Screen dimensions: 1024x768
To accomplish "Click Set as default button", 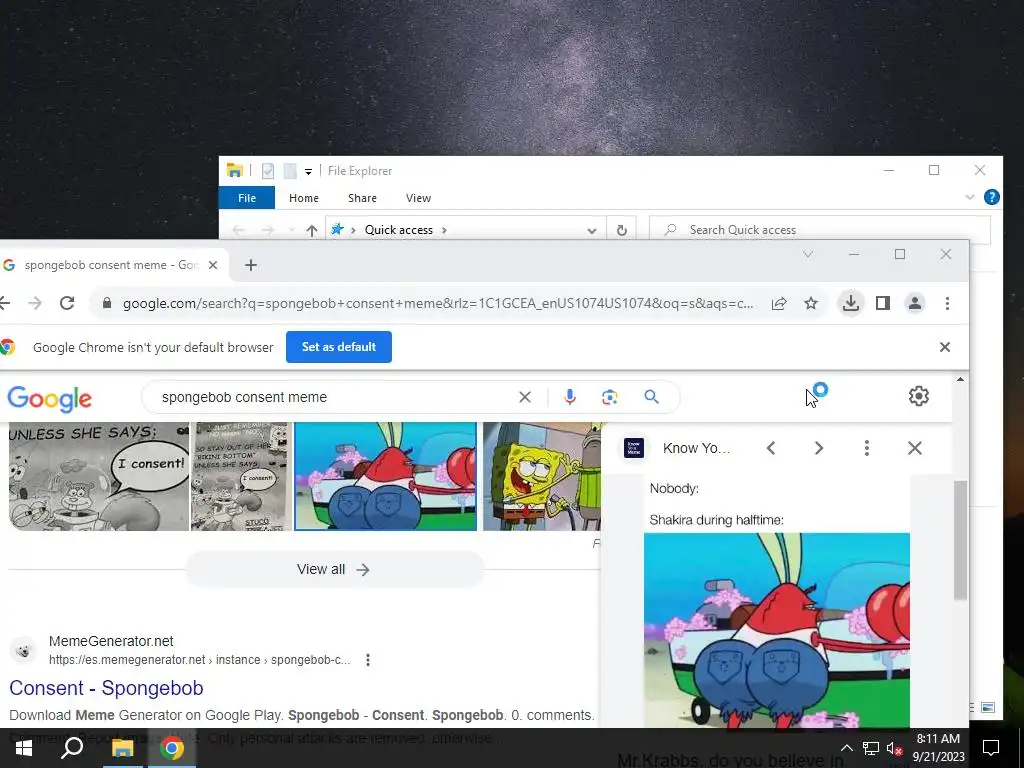I will [338, 347].
